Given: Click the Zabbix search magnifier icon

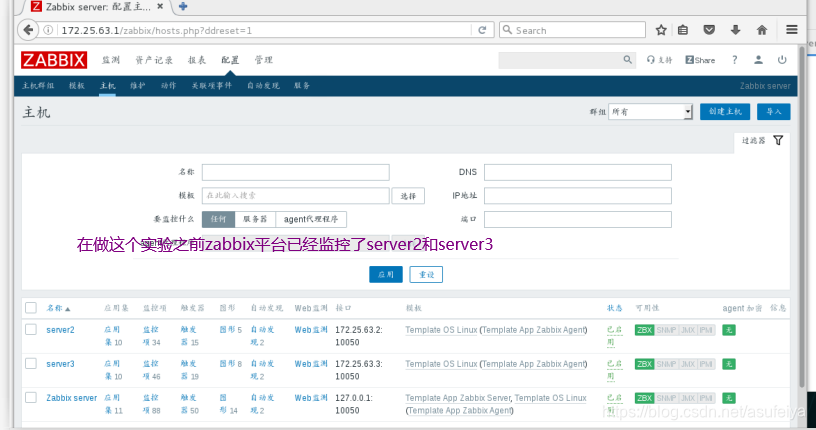Looking at the screenshot, I should pos(628,60).
